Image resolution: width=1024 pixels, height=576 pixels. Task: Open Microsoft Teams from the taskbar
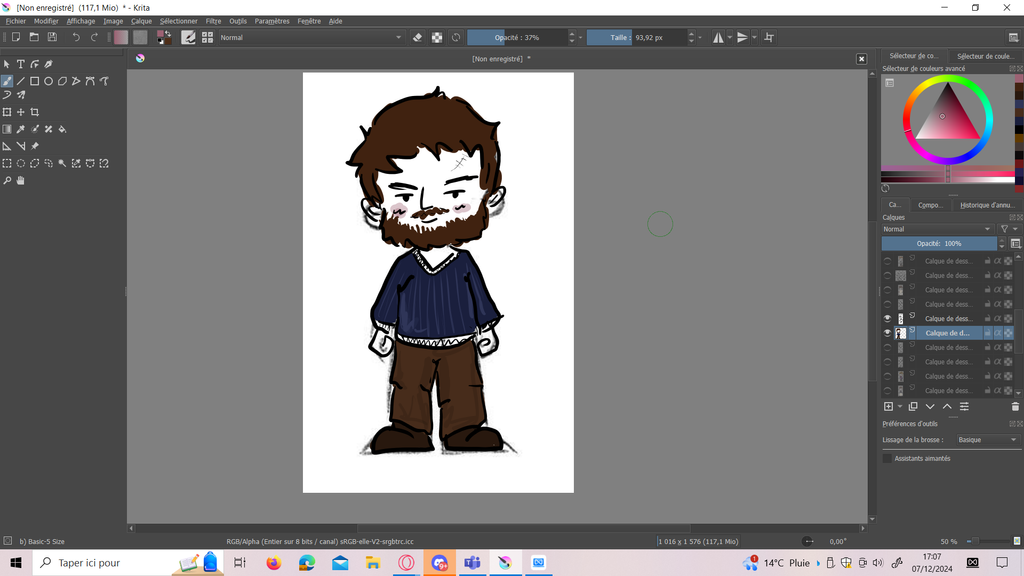pos(472,563)
